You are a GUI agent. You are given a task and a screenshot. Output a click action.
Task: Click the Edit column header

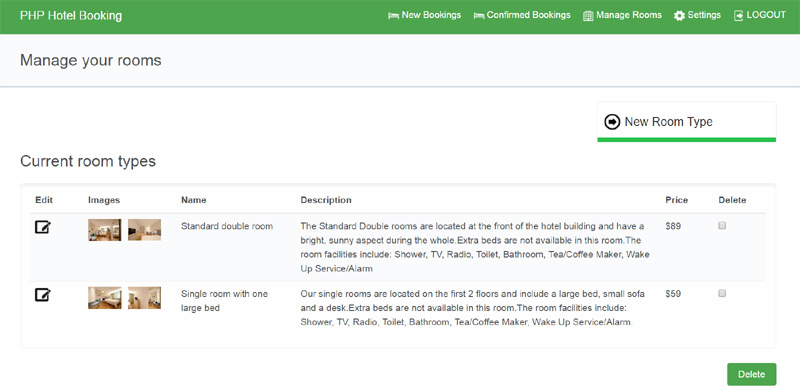[44, 200]
